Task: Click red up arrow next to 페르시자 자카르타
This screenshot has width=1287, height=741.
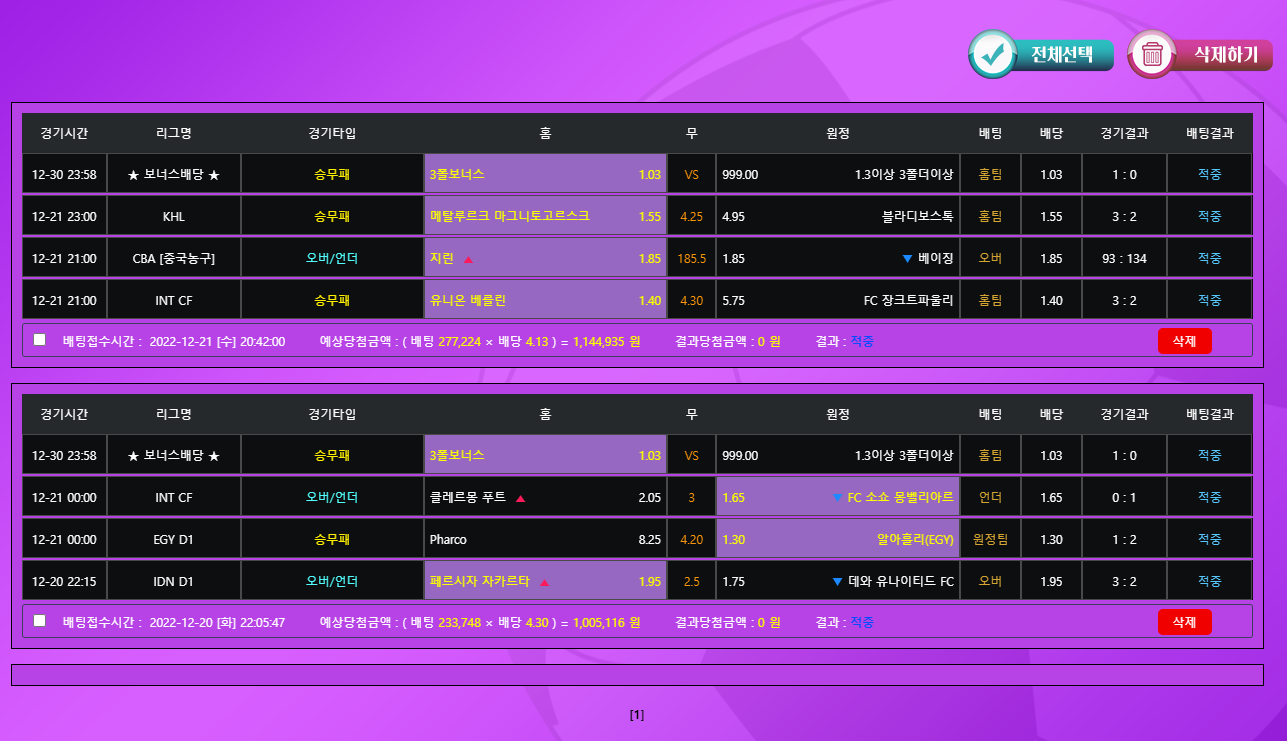Action: coord(544,582)
